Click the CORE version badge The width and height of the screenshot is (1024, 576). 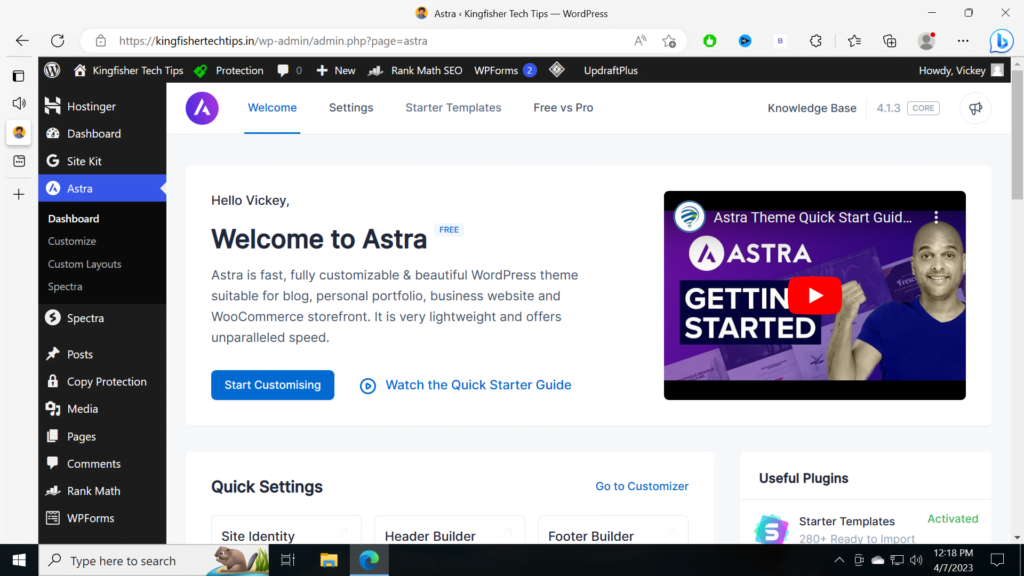923,108
